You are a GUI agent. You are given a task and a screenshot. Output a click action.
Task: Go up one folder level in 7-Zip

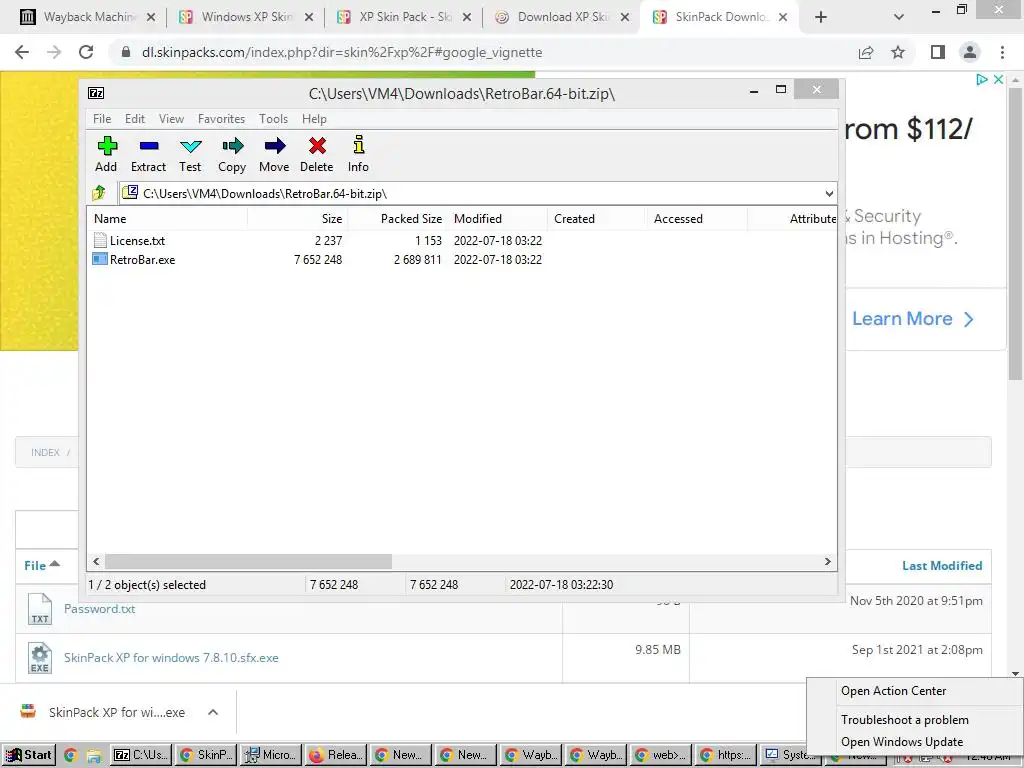tap(99, 193)
